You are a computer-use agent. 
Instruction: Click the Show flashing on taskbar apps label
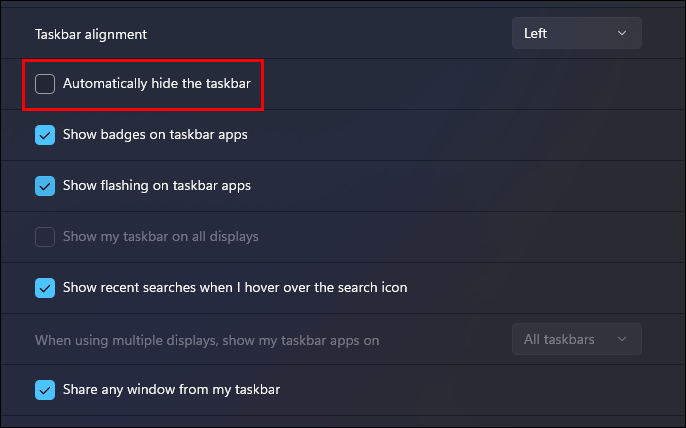tap(157, 186)
